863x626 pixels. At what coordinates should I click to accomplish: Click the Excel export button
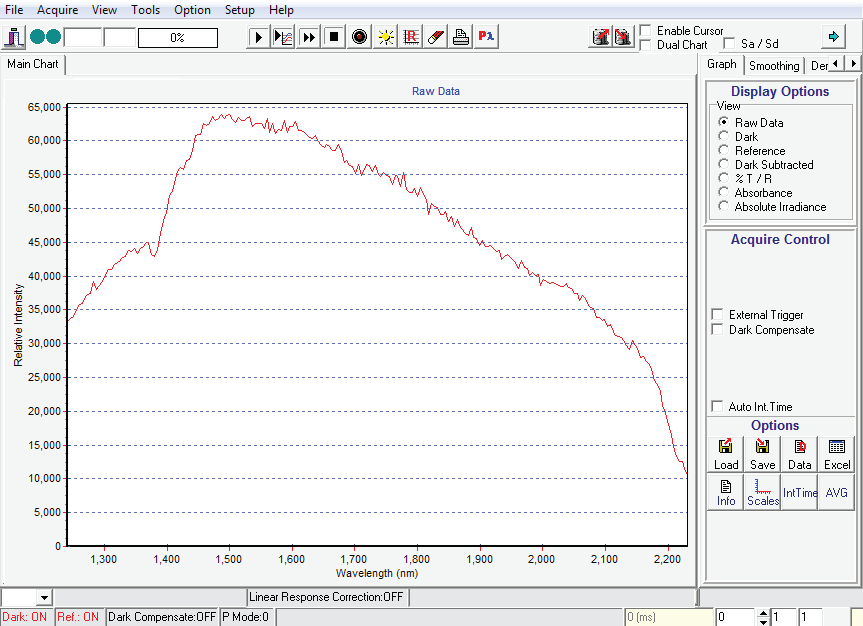coord(837,454)
